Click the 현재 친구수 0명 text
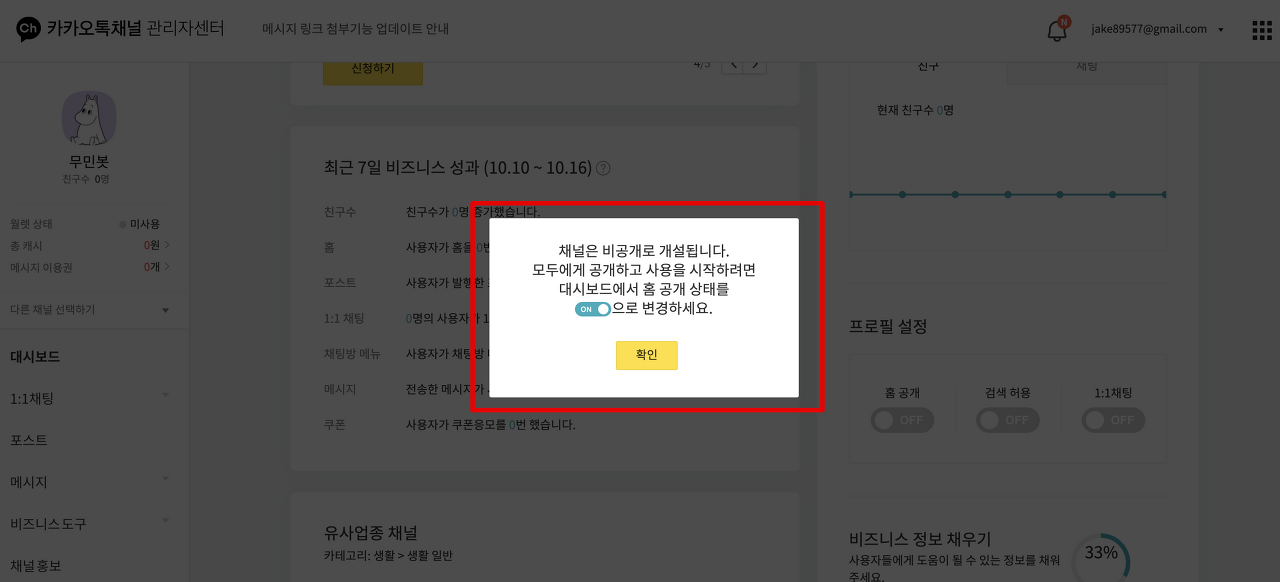 tap(915, 110)
